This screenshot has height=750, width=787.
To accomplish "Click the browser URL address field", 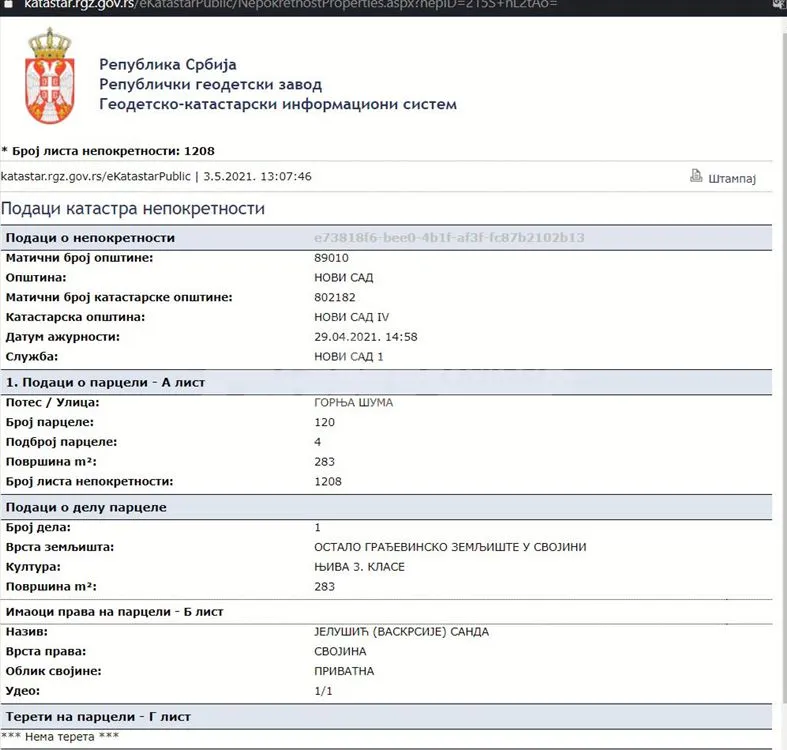I will [x=300, y=5].
